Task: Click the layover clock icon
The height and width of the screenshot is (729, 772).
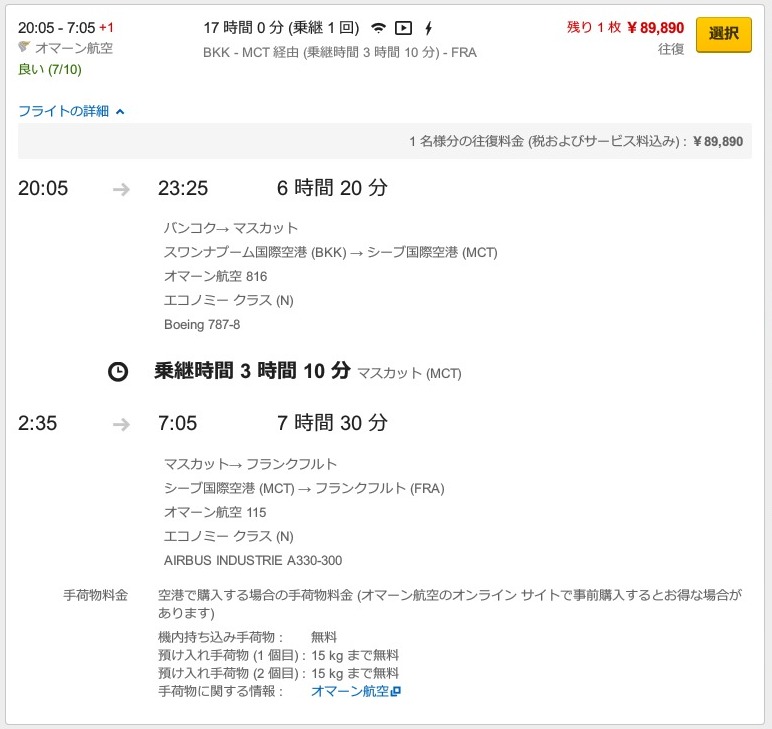Action: click(118, 371)
